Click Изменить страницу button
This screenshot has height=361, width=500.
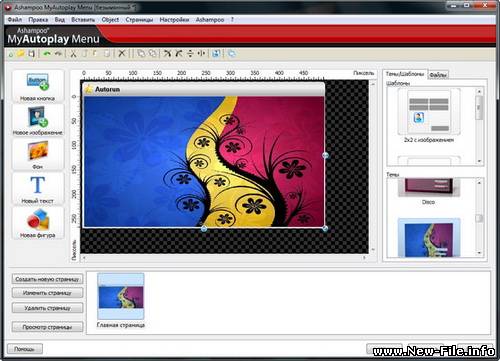47,293
